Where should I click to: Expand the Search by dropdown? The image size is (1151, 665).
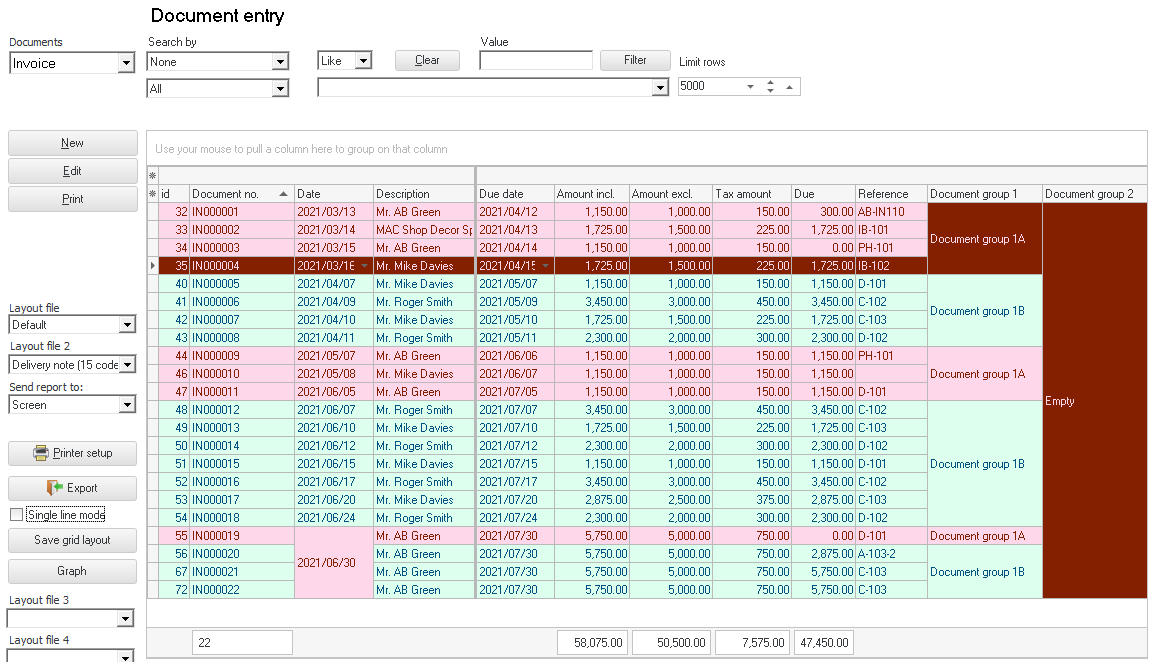[x=280, y=62]
